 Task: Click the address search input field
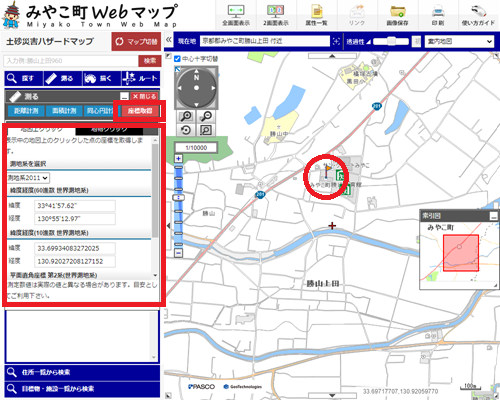click(x=71, y=61)
